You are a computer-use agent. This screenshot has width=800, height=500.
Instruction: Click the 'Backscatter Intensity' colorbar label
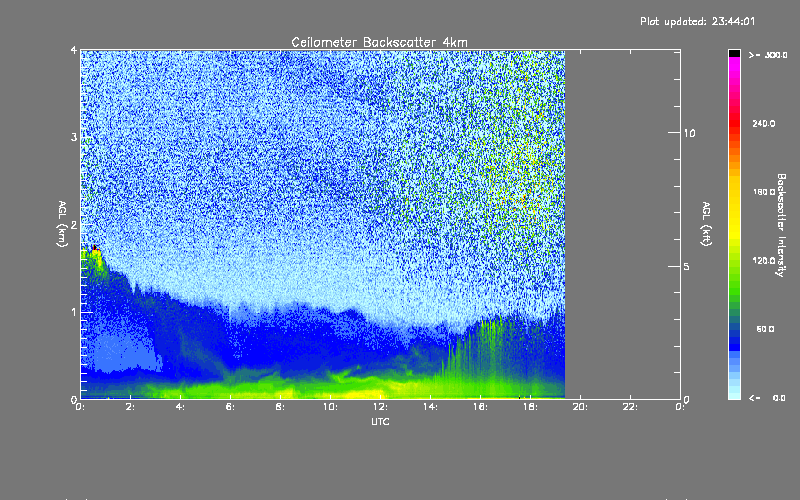781,225
